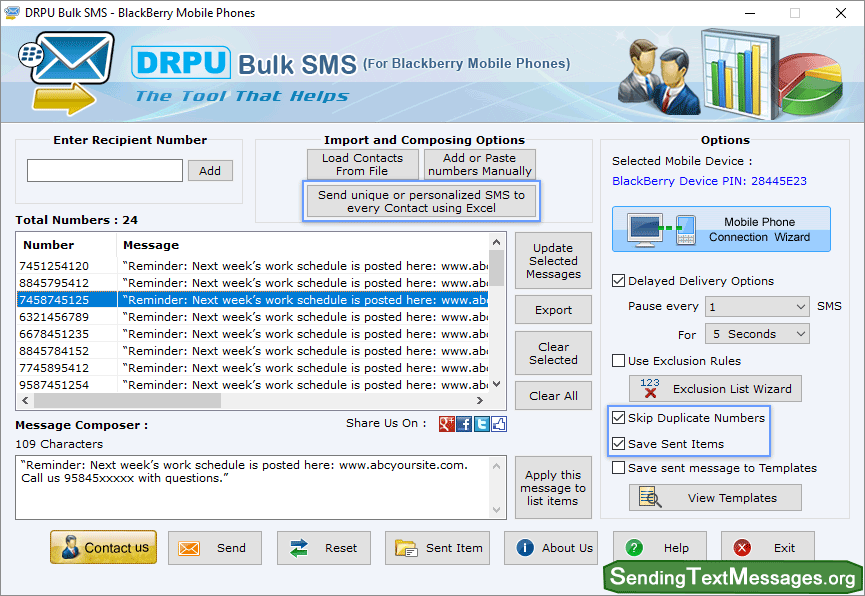This screenshot has width=865, height=596.
Task: Click Clear Selected button
Action: coord(553,353)
